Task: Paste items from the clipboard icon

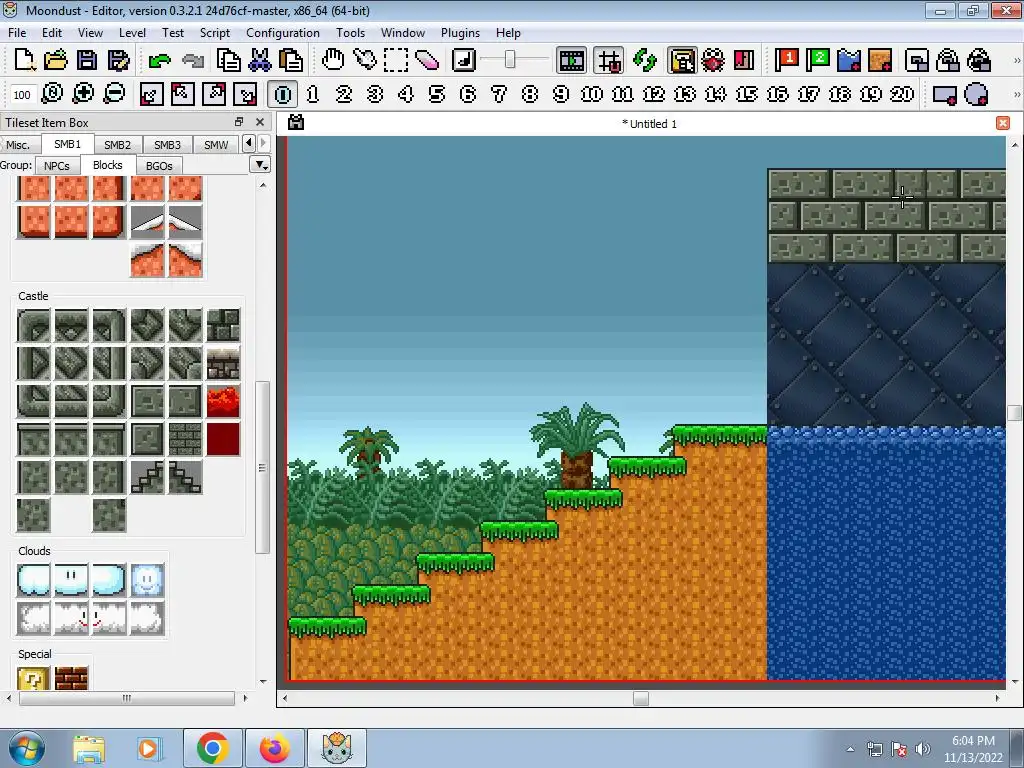Action: pyautogui.click(x=291, y=60)
